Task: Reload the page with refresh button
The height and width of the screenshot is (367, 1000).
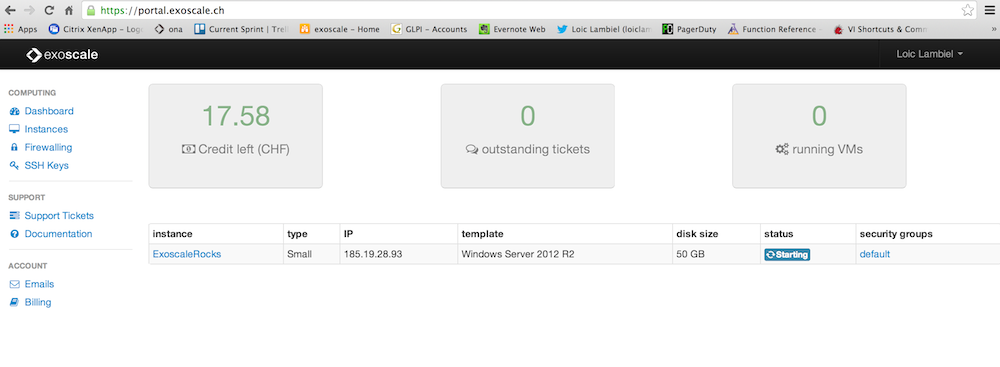Action: coord(49,10)
